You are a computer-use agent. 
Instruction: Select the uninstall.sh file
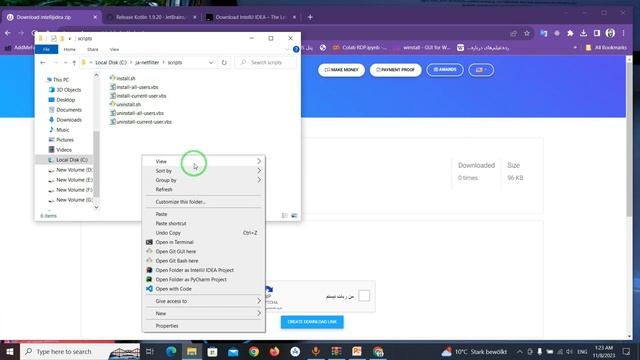pyautogui.click(x=125, y=104)
